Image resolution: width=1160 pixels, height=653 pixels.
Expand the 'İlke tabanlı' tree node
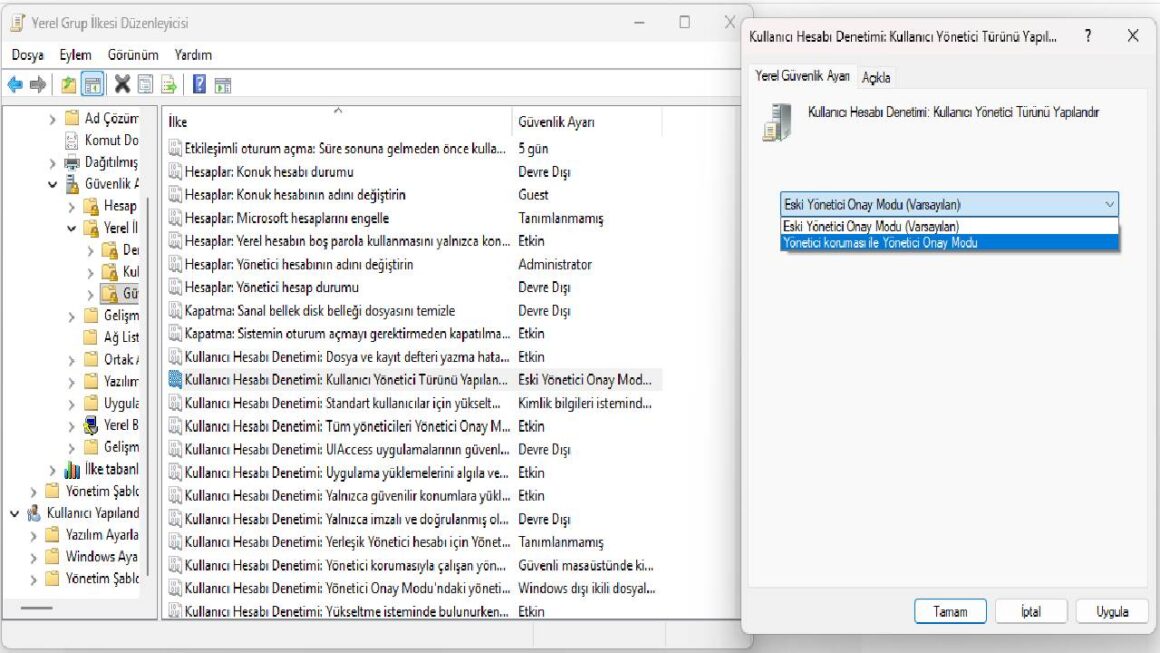(x=52, y=470)
